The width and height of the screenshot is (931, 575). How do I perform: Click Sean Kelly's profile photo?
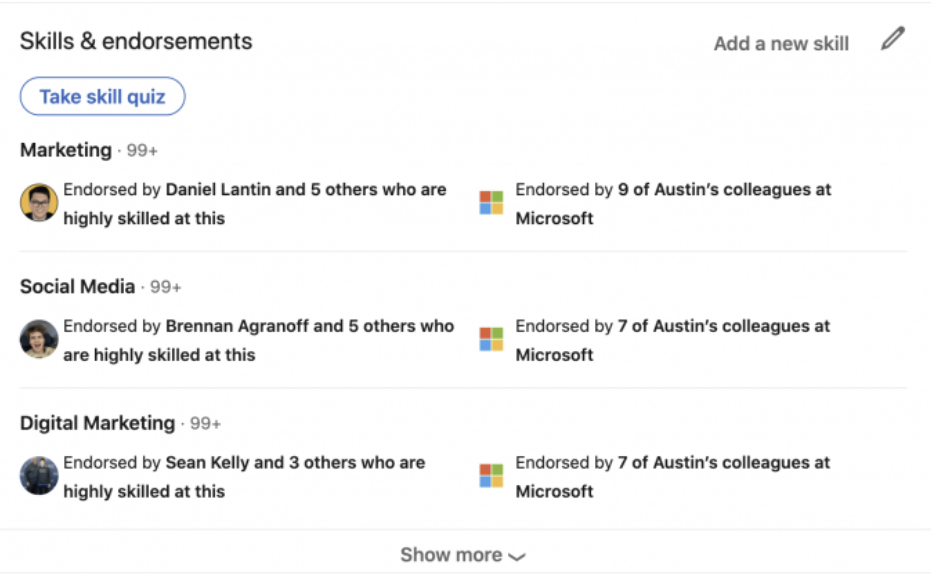pyautogui.click(x=39, y=476)
